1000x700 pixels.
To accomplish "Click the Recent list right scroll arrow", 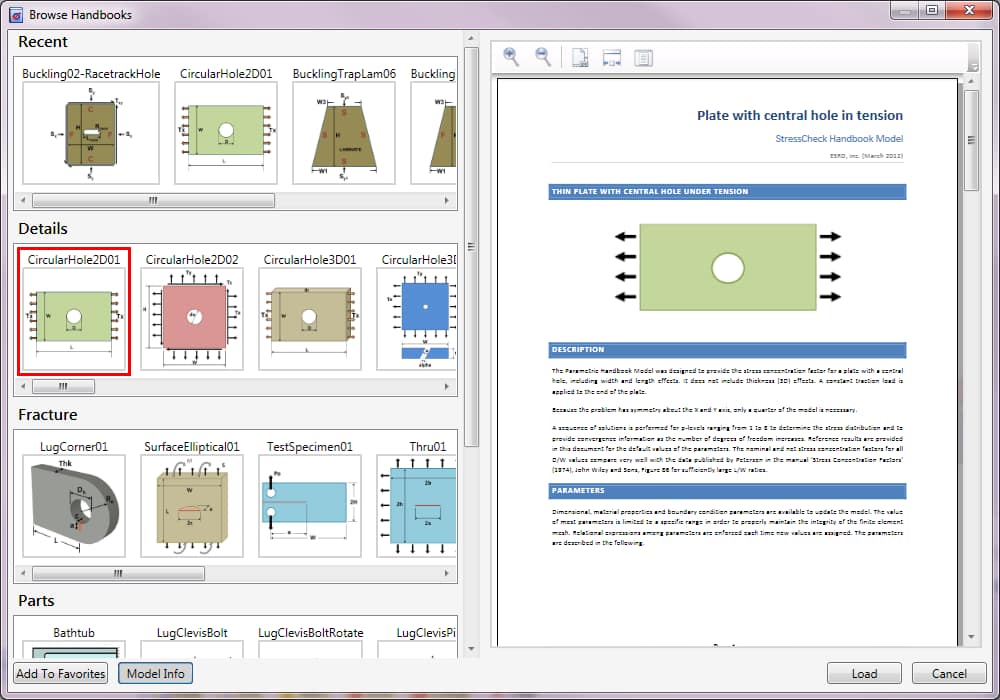I will 449,200.
